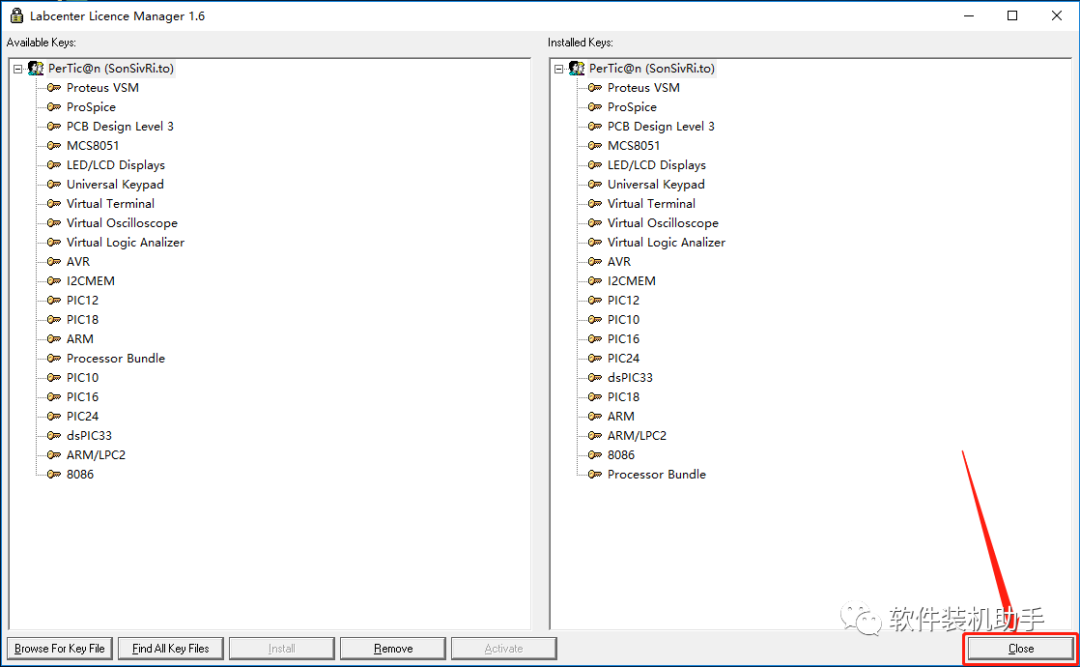
Task: Click key icon for MCS8051 in Installed Keys
Action: (x=594, y=145)
